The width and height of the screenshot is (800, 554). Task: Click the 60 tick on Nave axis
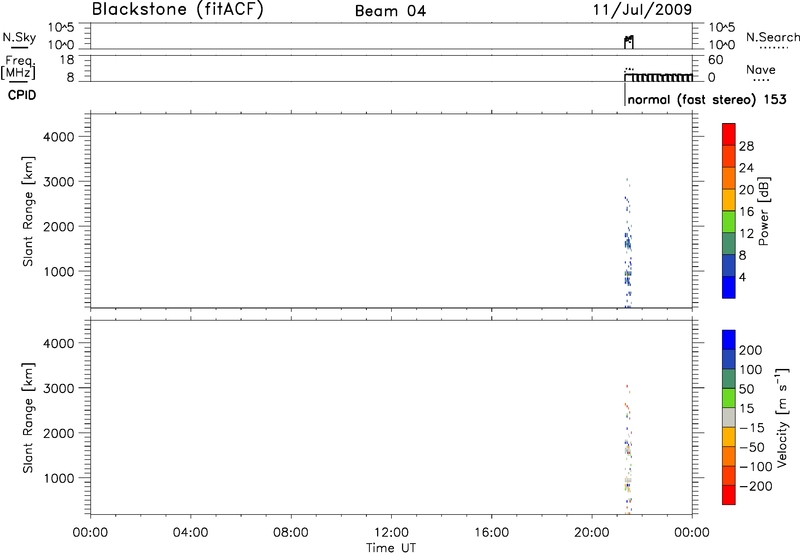[715, 60]
